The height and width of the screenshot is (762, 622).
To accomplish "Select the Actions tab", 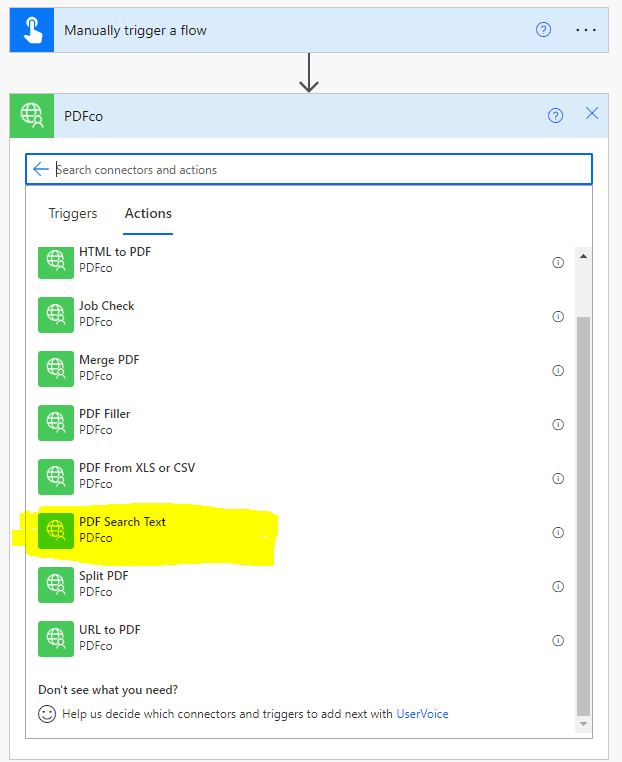I will point(148,213).
